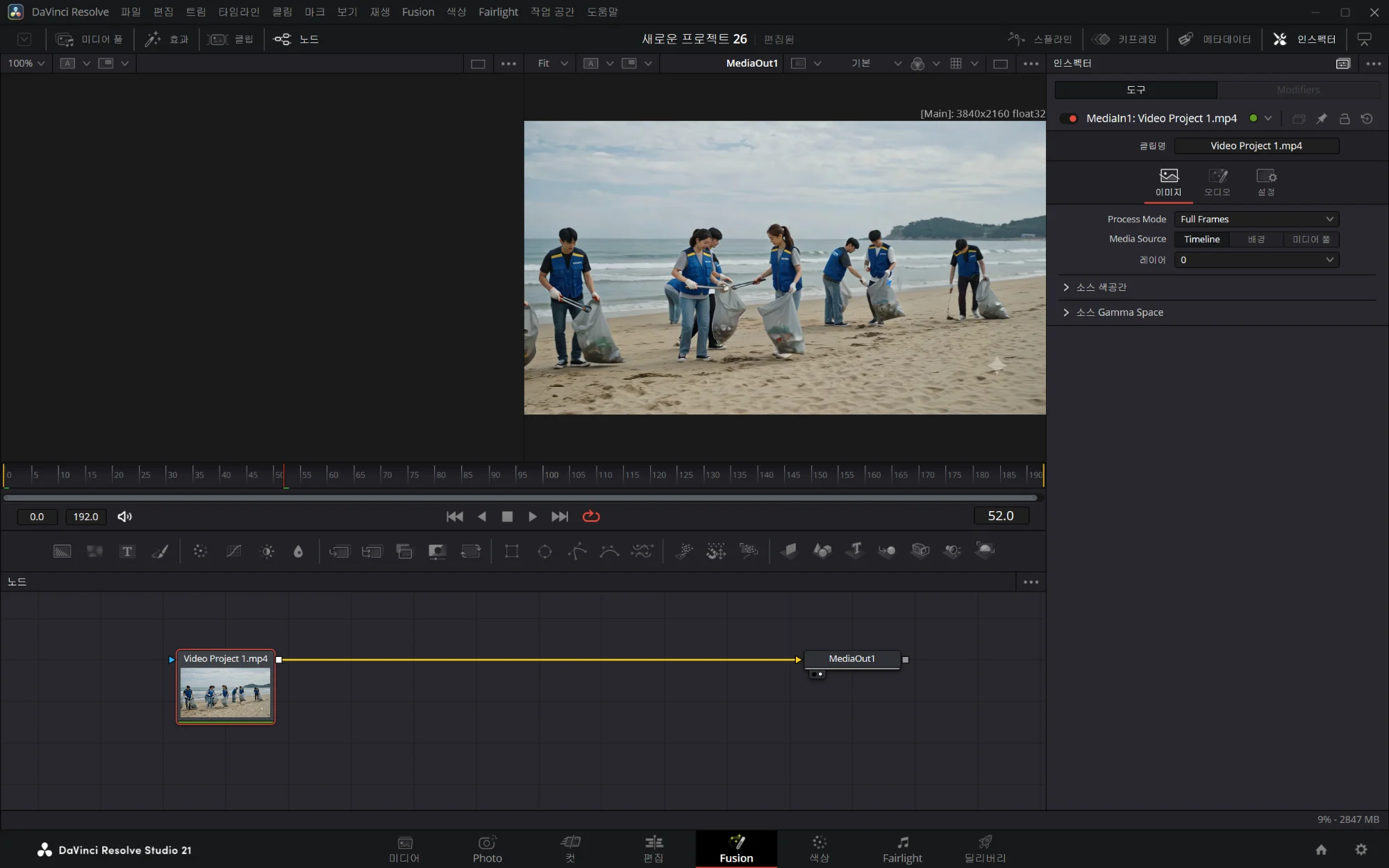Switch to the Modifiers tab in inspector
The image size is (1389, 868).
1298,90
